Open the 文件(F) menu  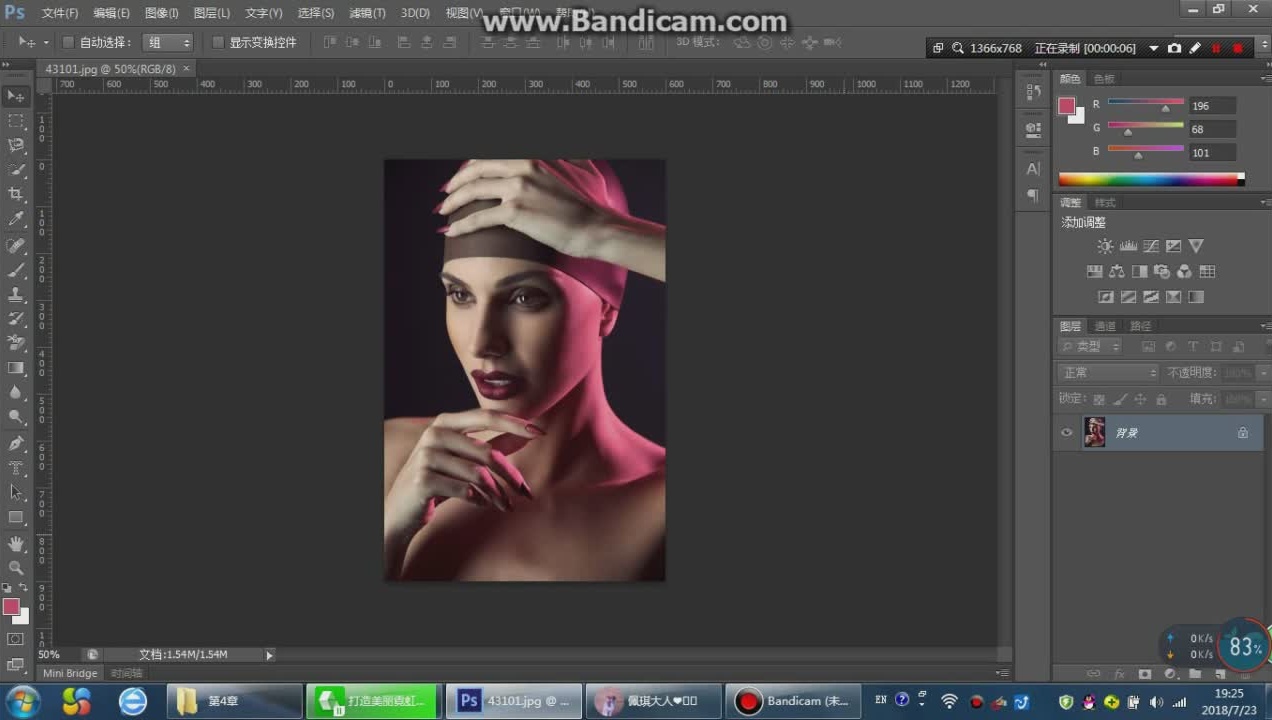pos(60,13)
